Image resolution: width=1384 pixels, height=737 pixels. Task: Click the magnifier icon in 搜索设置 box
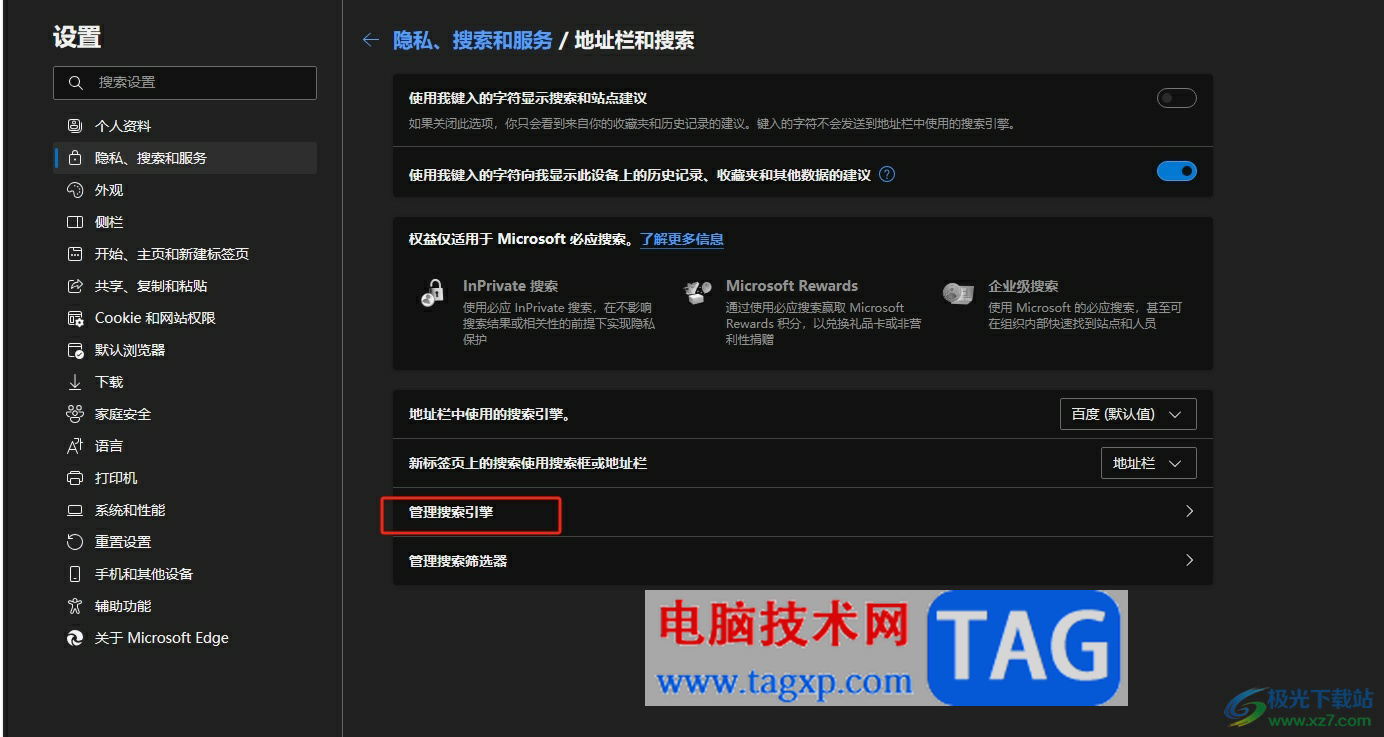point(76,83)
